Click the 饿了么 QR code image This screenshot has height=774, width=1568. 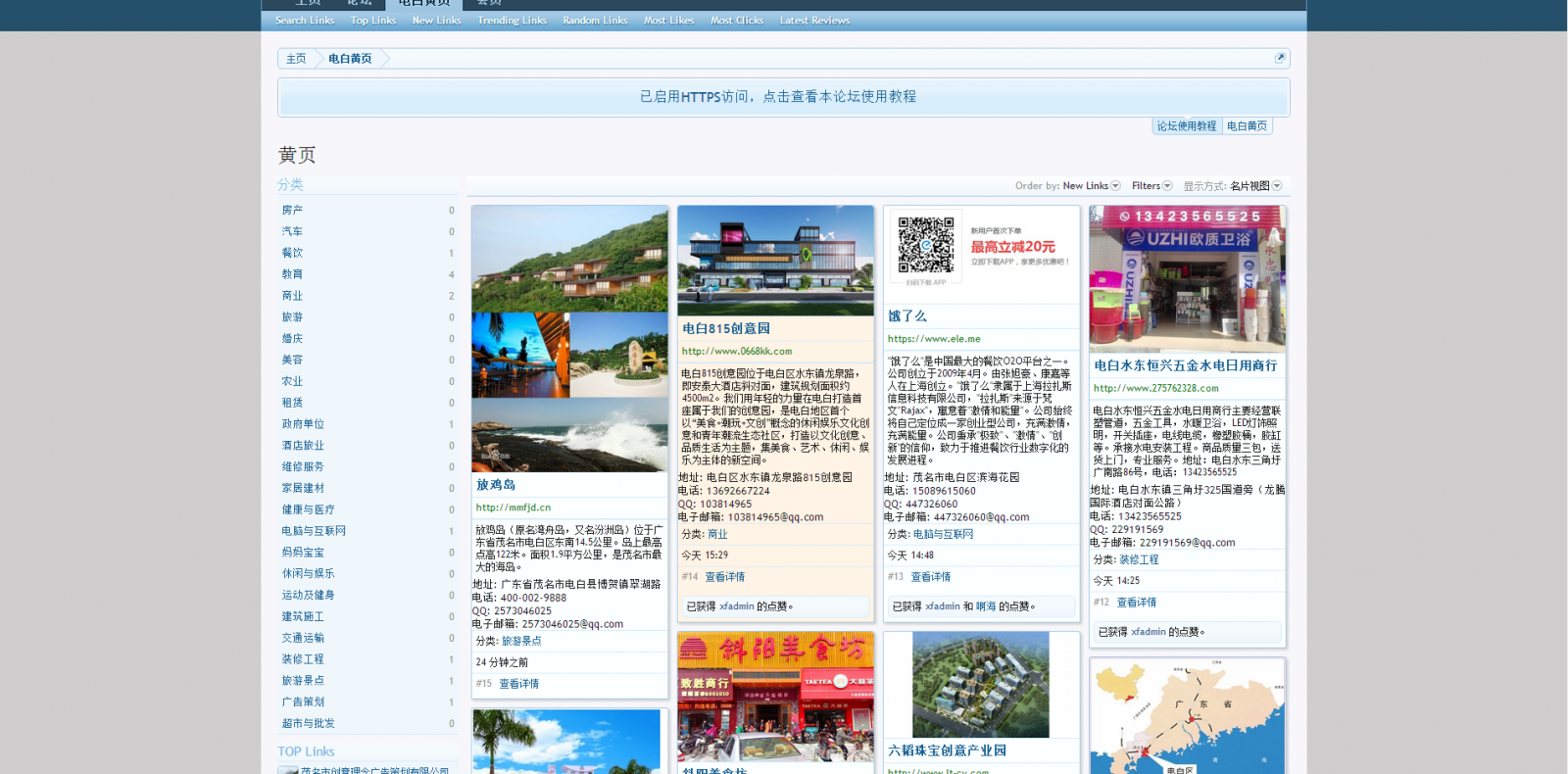(x=925, y=246)
